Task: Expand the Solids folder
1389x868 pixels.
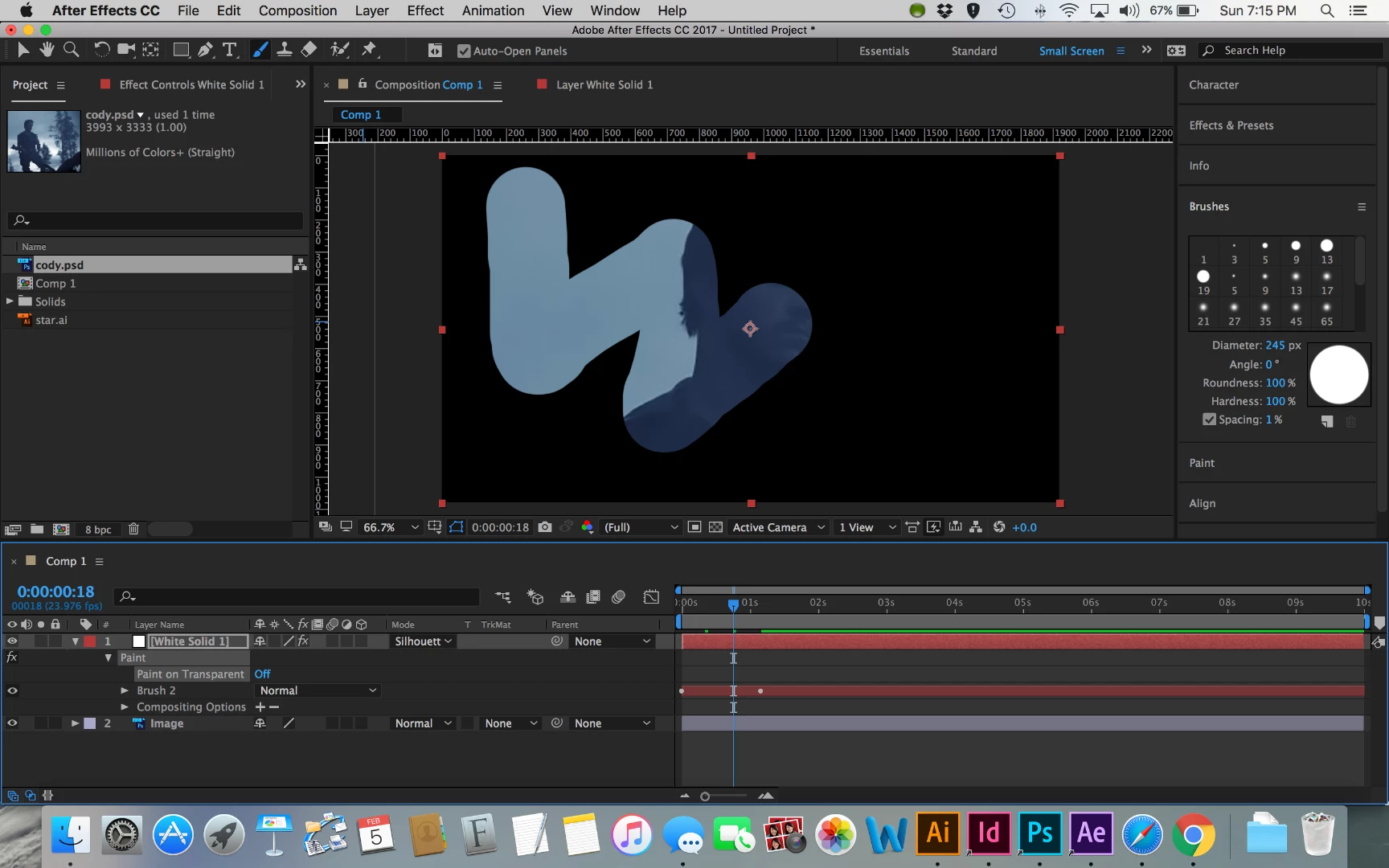Action: pyautogui.click(x=10, y=301)
